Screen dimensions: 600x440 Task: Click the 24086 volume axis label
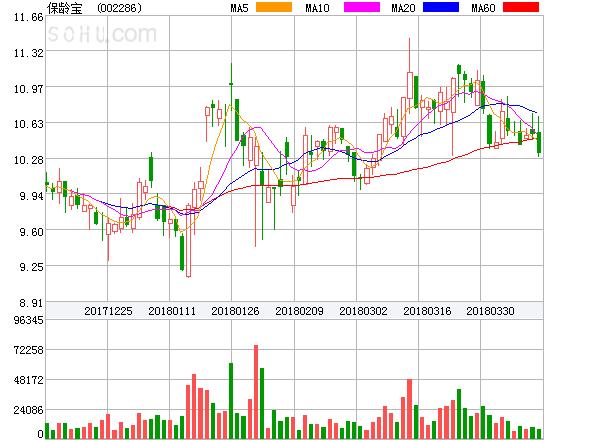[x=29, y=410]
